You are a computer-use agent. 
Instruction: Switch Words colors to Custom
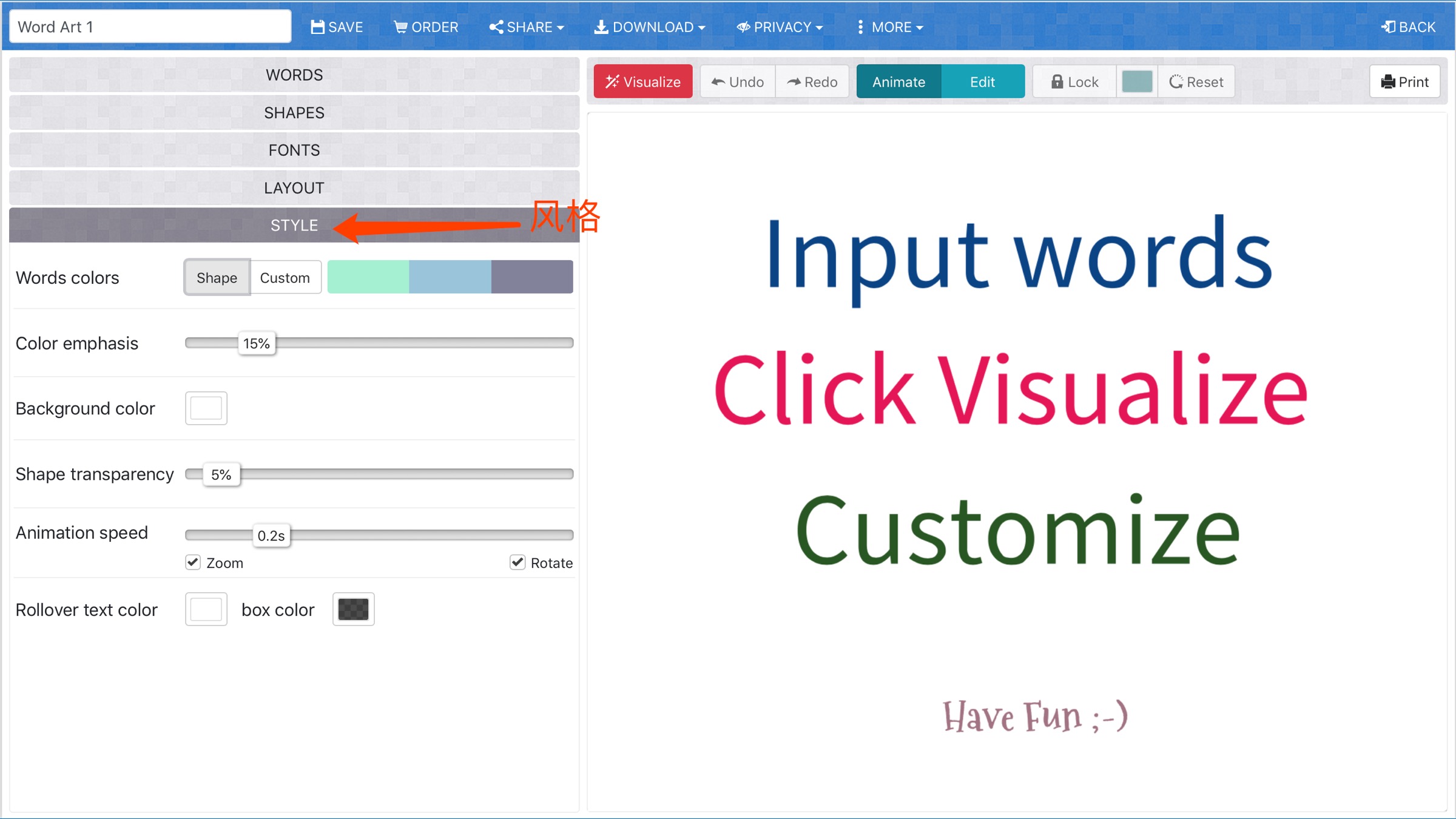coord(285,278)
